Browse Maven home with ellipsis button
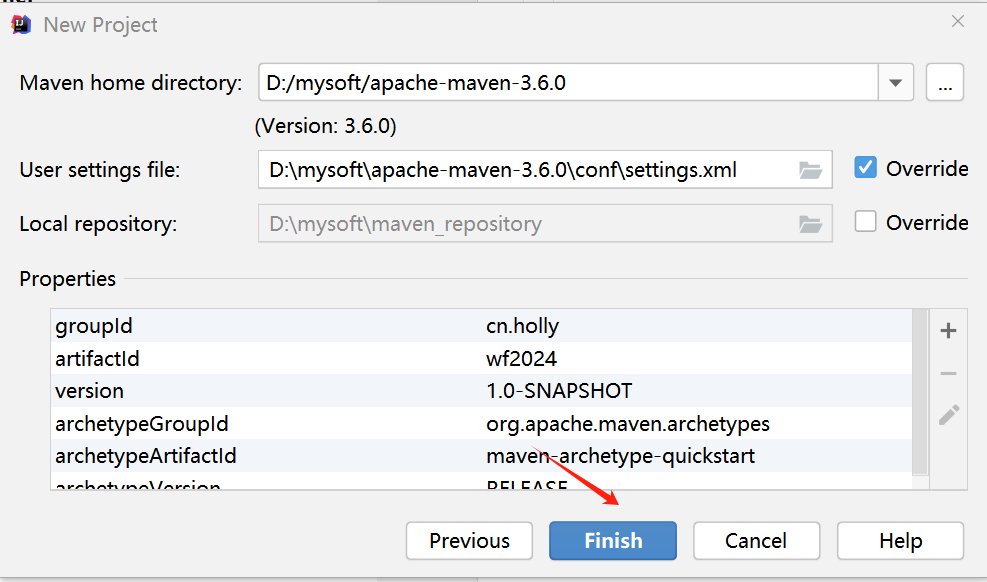The image size is (987, 582). [944, 83]
